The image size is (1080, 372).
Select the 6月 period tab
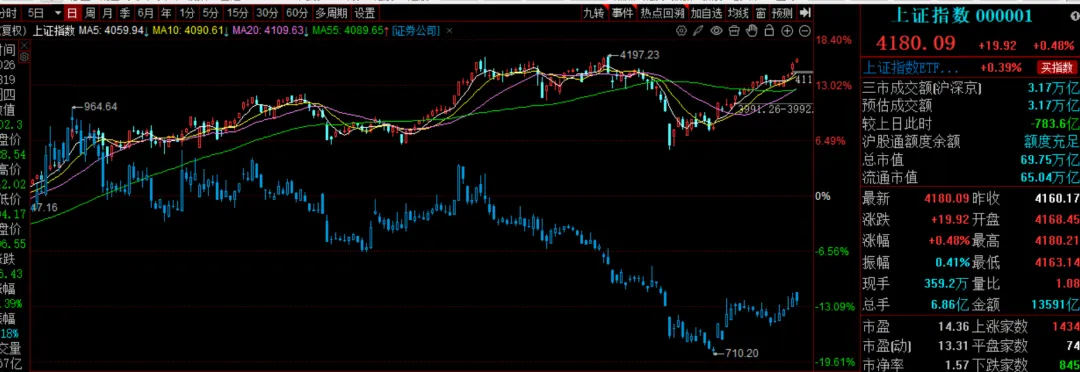click(x=145, y=13)
